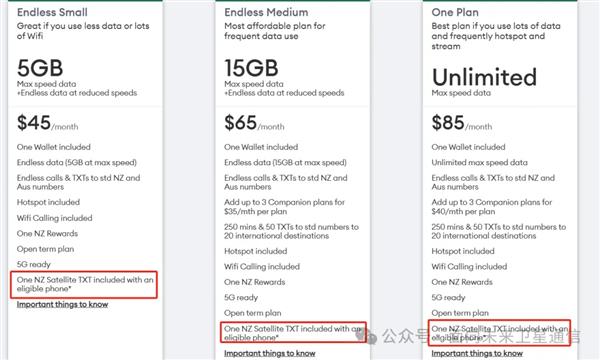This screenshot has height=360, width=600.
Task: Click the 5GB data heading
Action: pyautogui.click(x=40, y=68)
